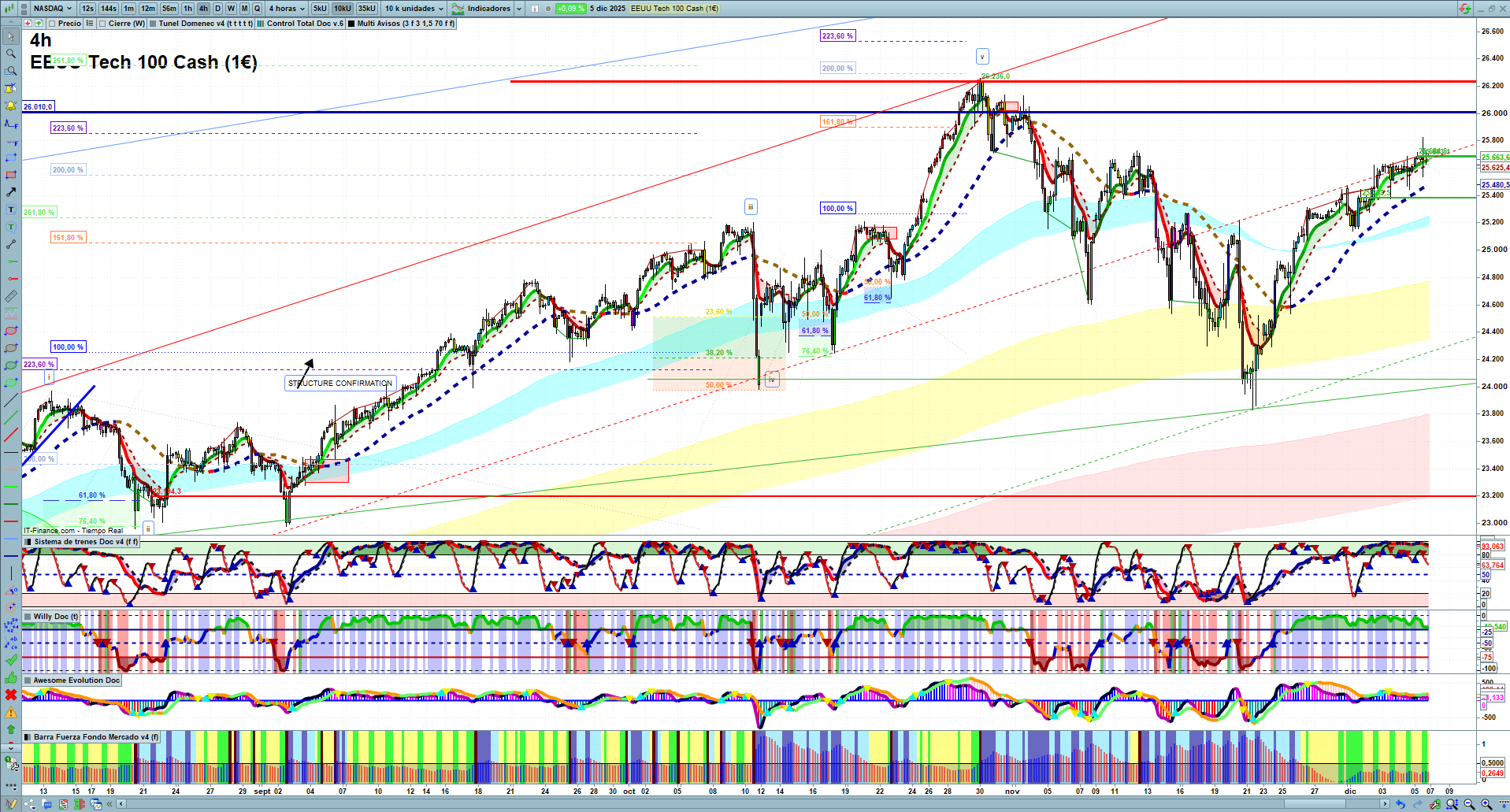Toggle the Cierre (W) checkbox

tap(102, 24)
